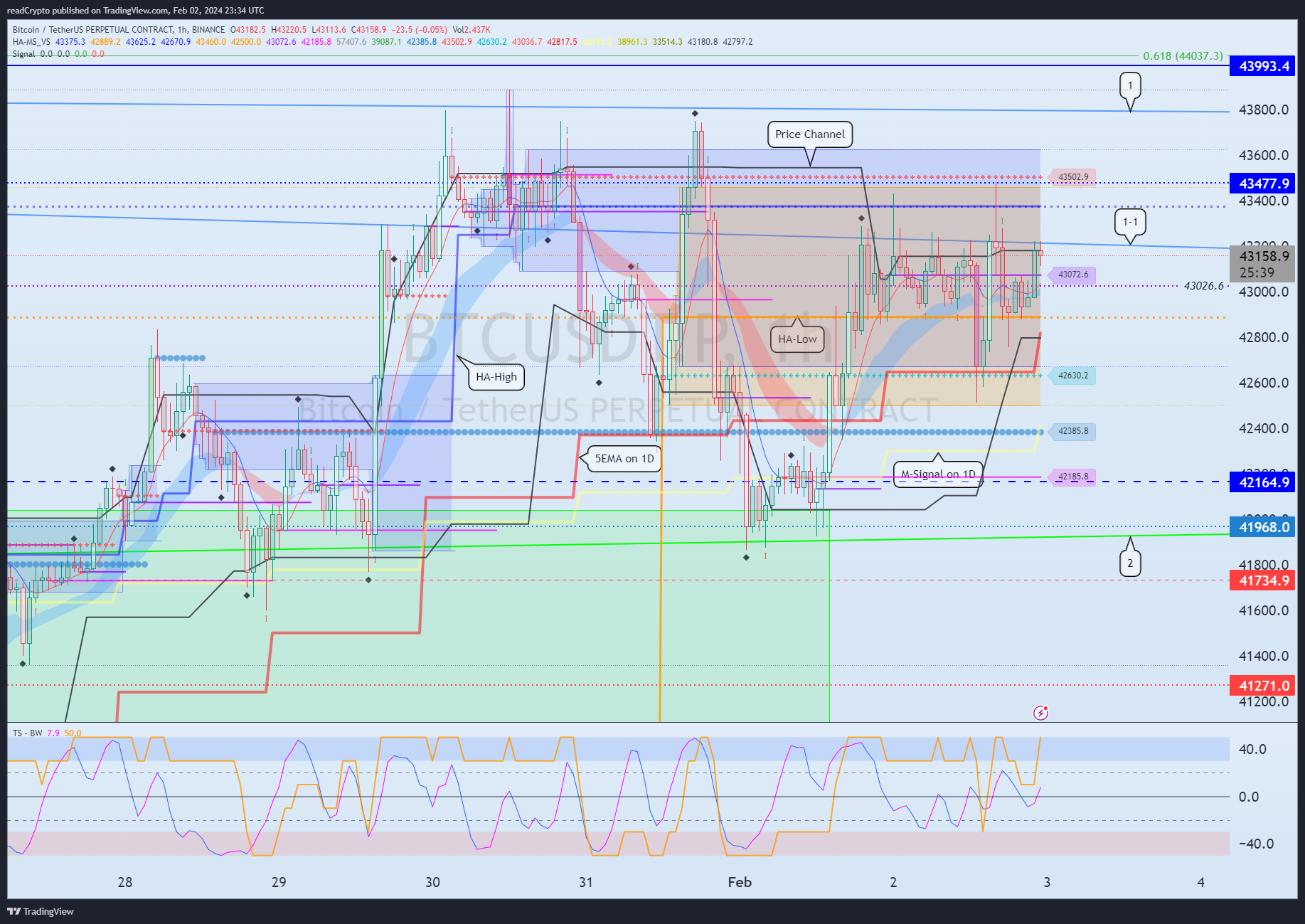Select the Bitcoin / TetherUS PERPETUAL CONTRACT title

tap(119, 29)
